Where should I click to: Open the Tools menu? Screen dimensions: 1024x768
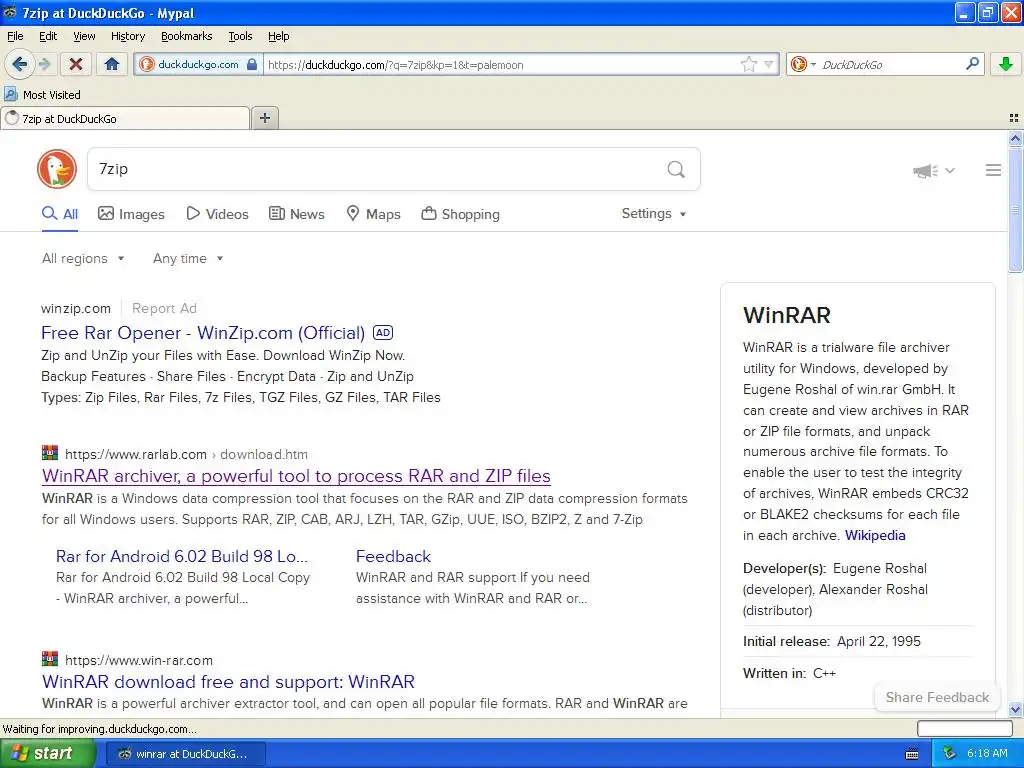click(x=240, y=36)
